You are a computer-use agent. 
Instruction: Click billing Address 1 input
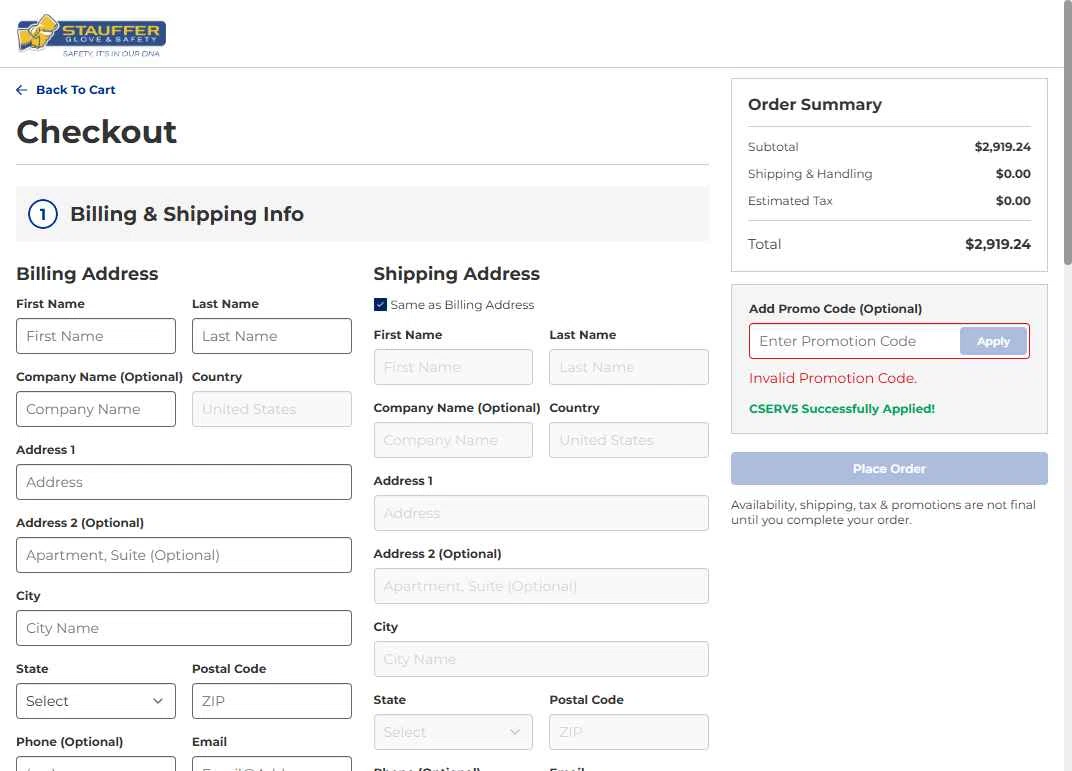(x=184, y=482)
